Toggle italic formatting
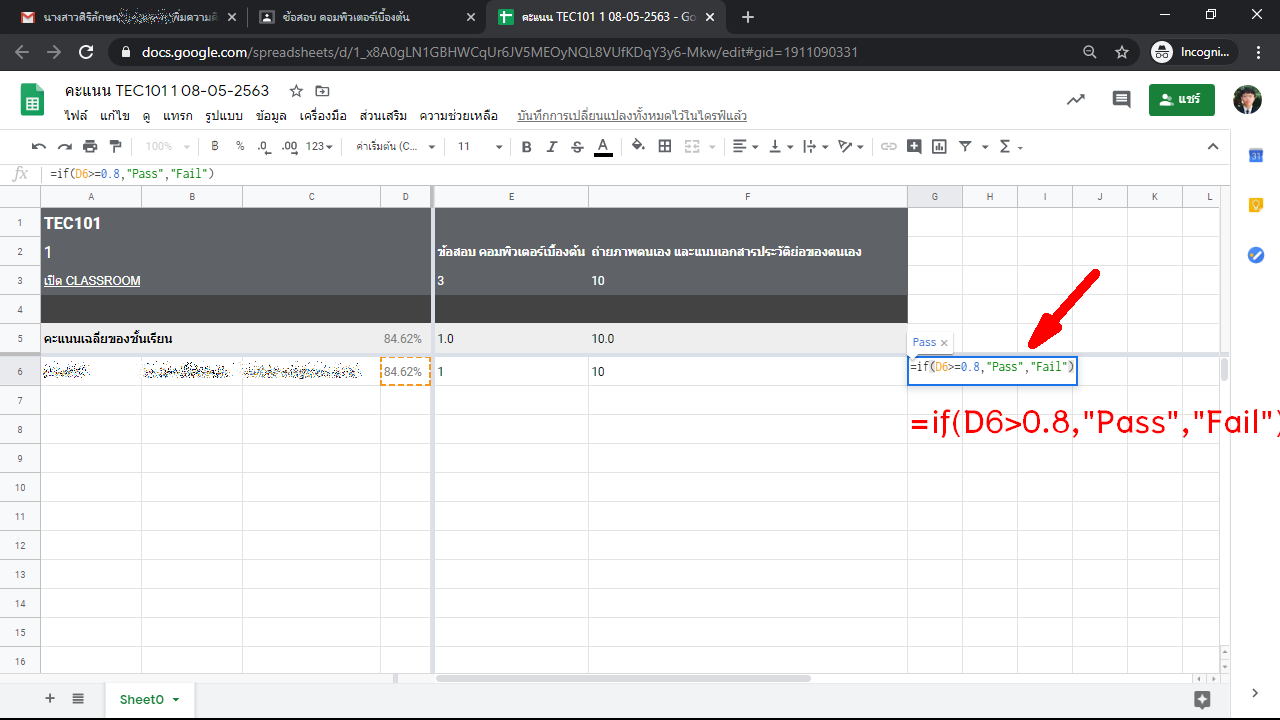1280x720 pixels. [552, 147]
